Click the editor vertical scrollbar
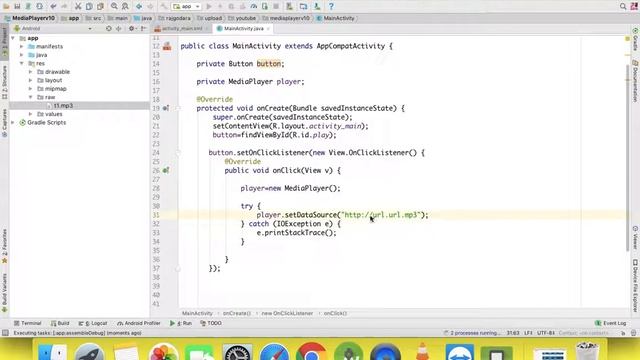The width and height of the screenshot is (640, 360). [627, 157]
